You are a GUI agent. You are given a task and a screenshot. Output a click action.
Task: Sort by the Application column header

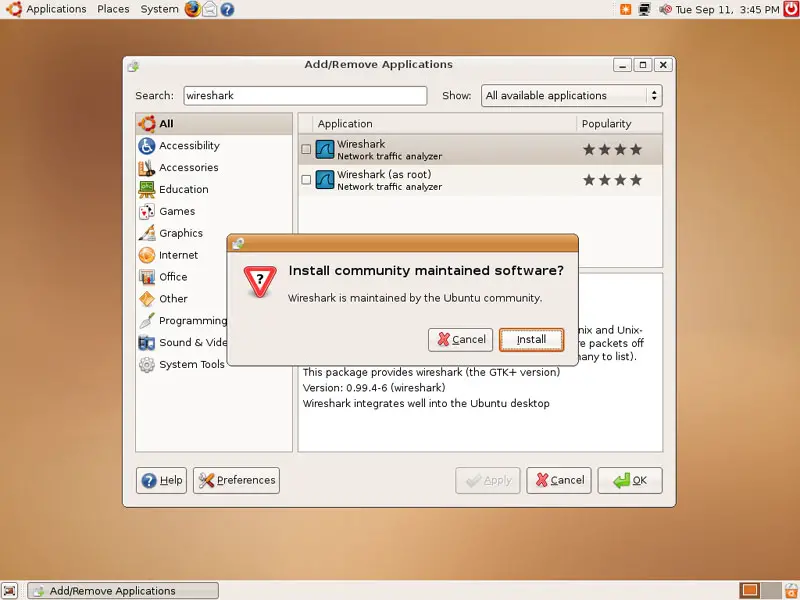tap(445, 124)
